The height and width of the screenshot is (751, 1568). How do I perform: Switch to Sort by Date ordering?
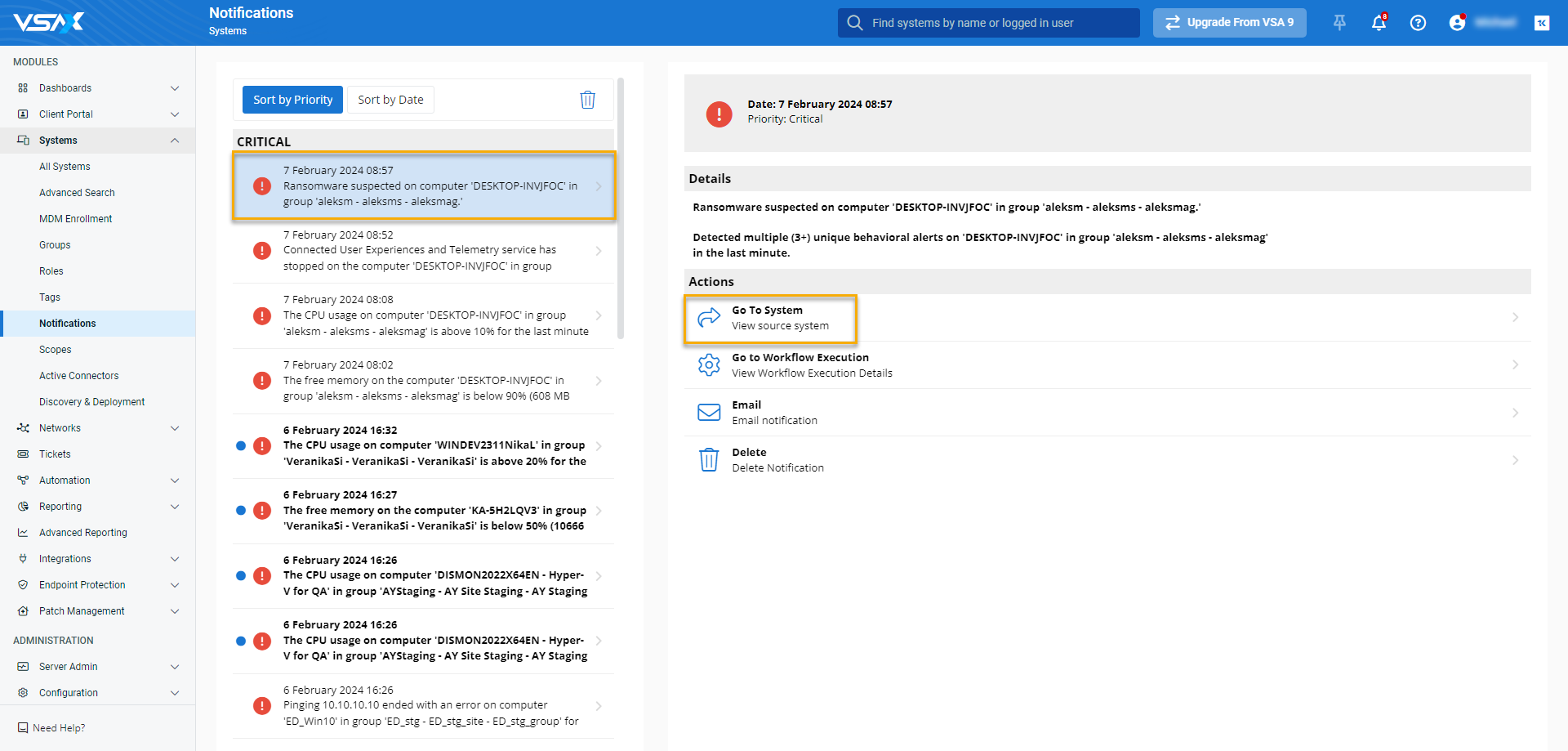click(390, 100)
